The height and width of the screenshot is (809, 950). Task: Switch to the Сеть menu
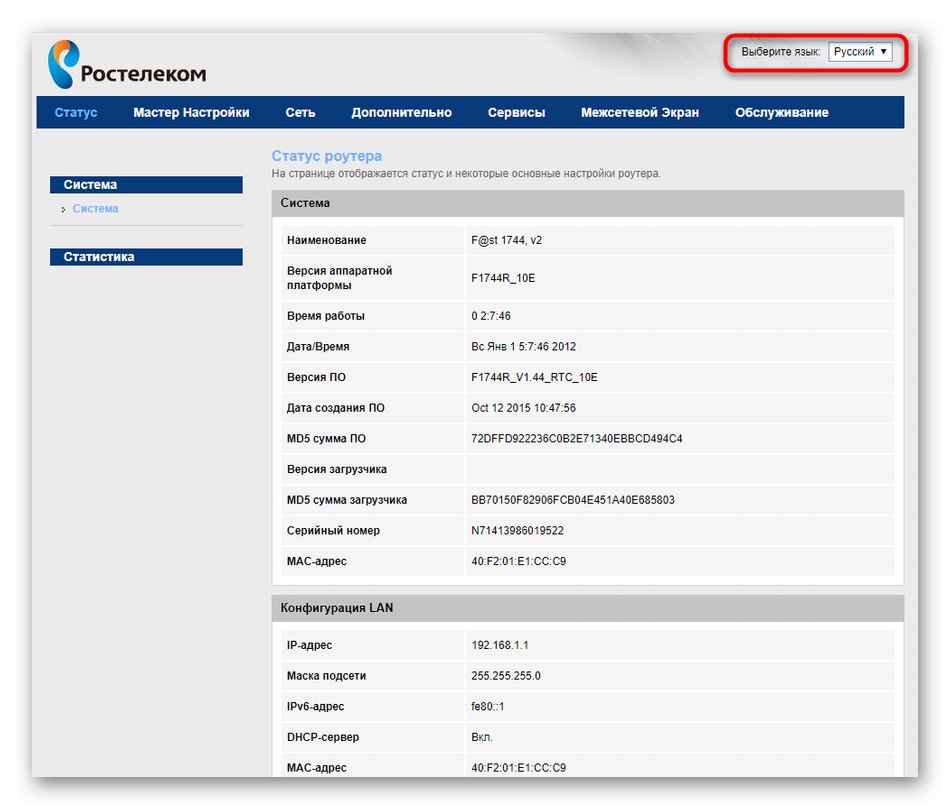(301, 113)
